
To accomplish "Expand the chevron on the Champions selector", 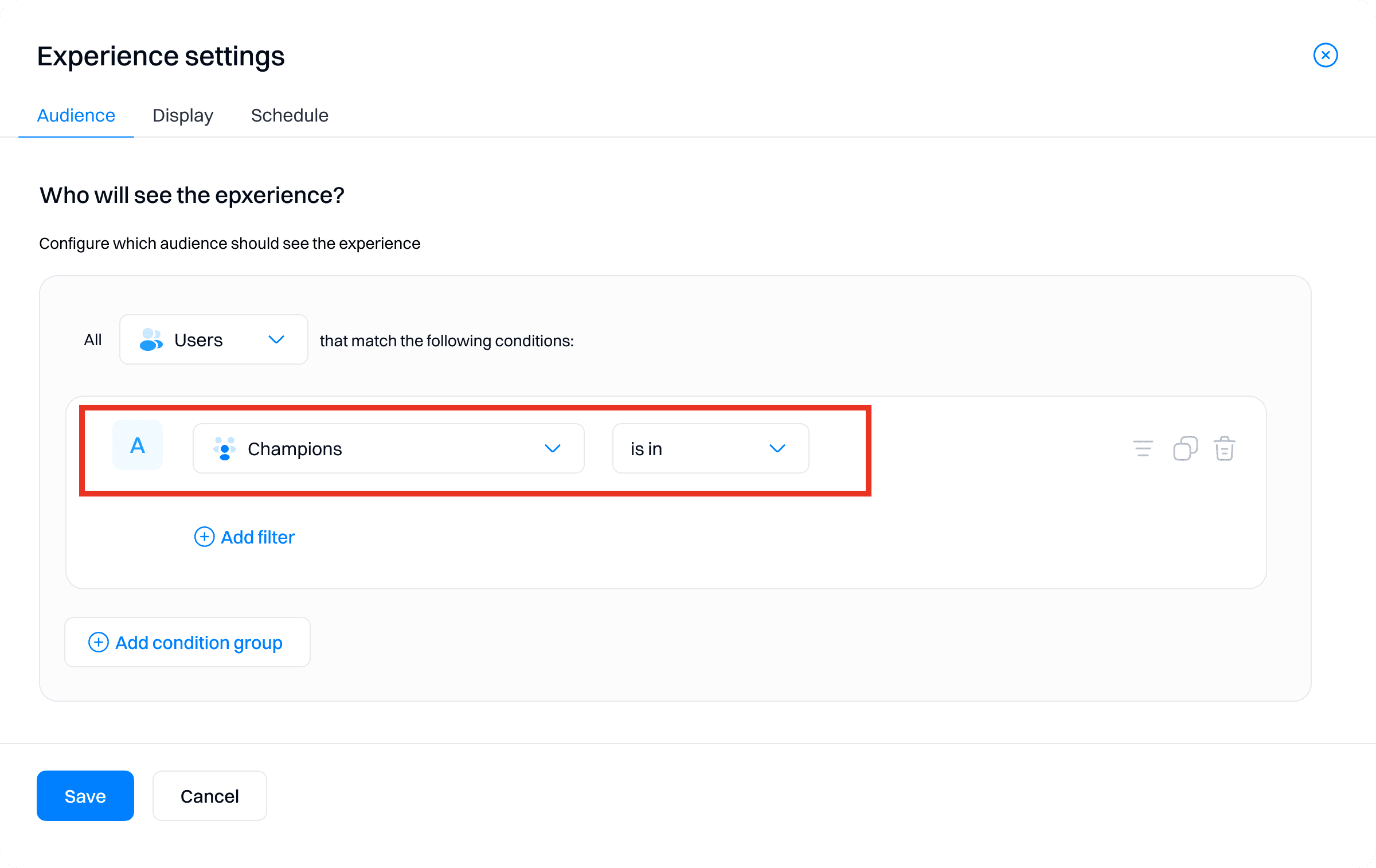I will tap(553, 449).
